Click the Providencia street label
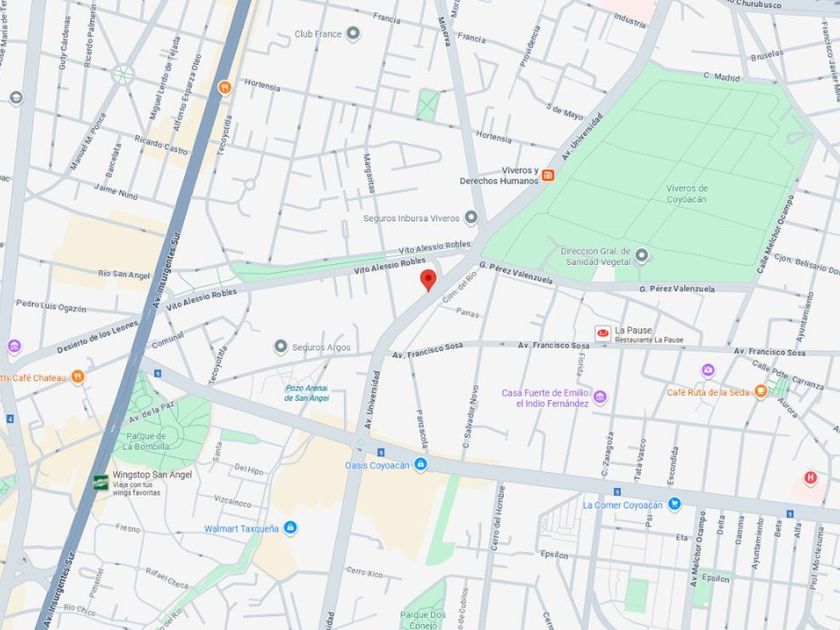This screenshot has height=630, width=840. point(529,46)
